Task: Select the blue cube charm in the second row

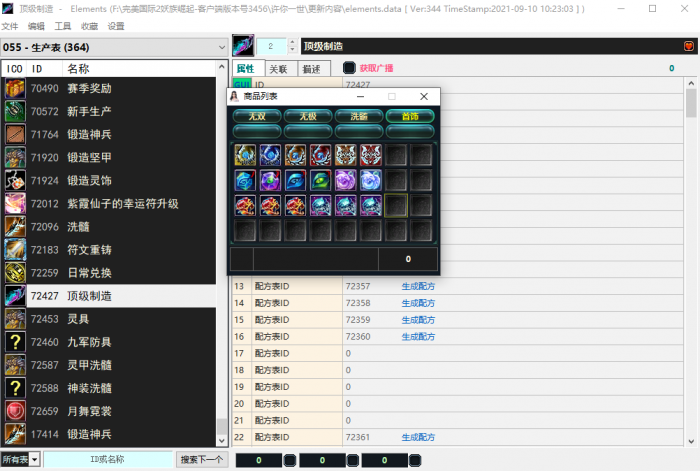Action: [x=245, y=180]
